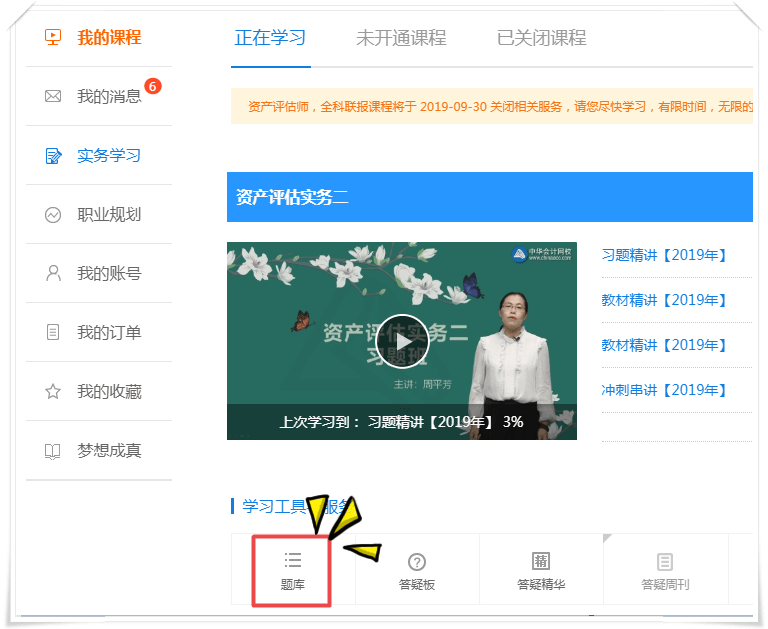This screenshot has width=768, height=629.
Task: Open the 冲刺串讲【2019年】 link
Action: (x=664, y=390)
